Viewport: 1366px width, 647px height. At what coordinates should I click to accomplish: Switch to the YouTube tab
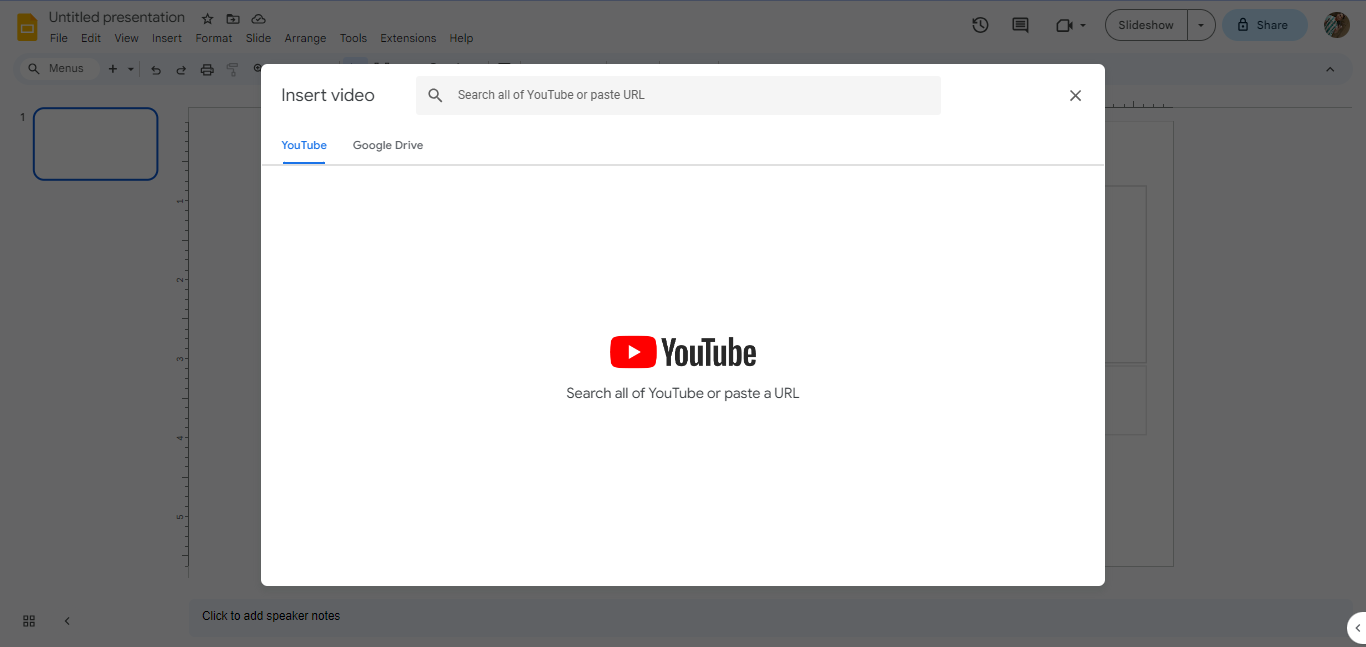[x=304, y=146]
